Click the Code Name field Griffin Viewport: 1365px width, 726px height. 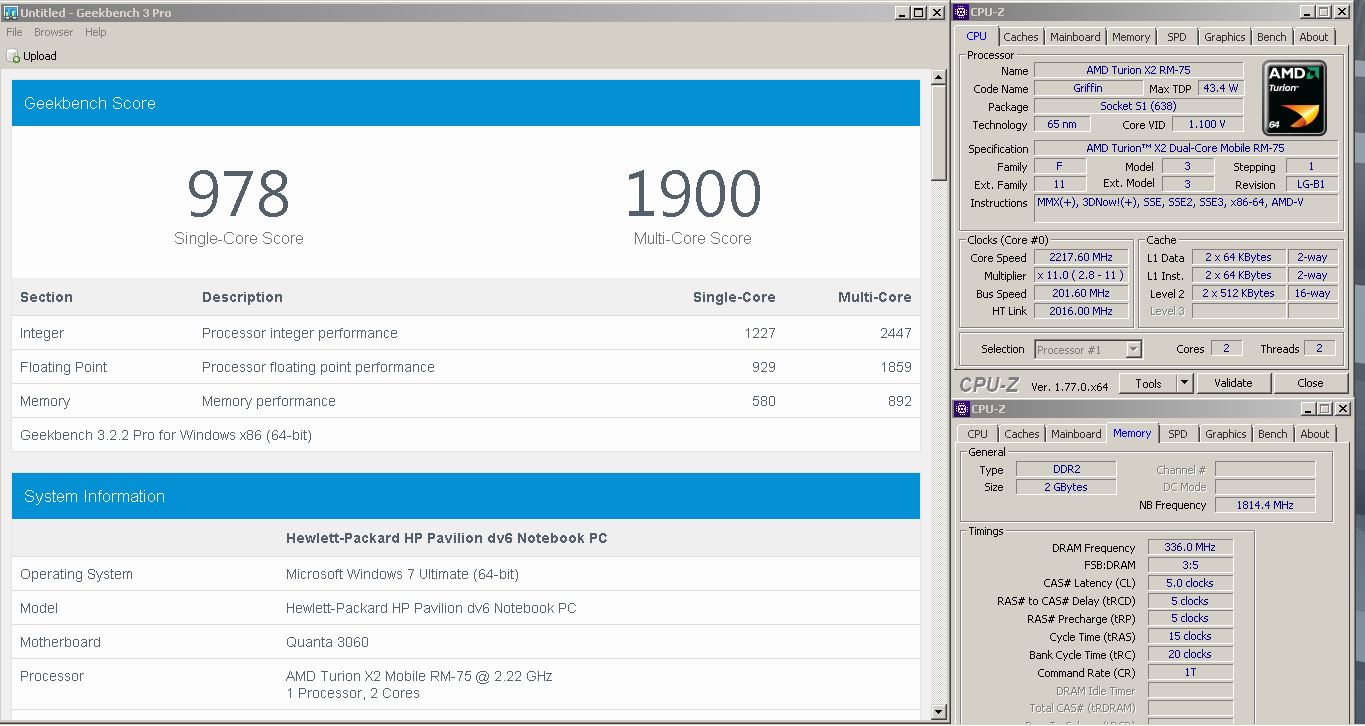point(1088,88)
